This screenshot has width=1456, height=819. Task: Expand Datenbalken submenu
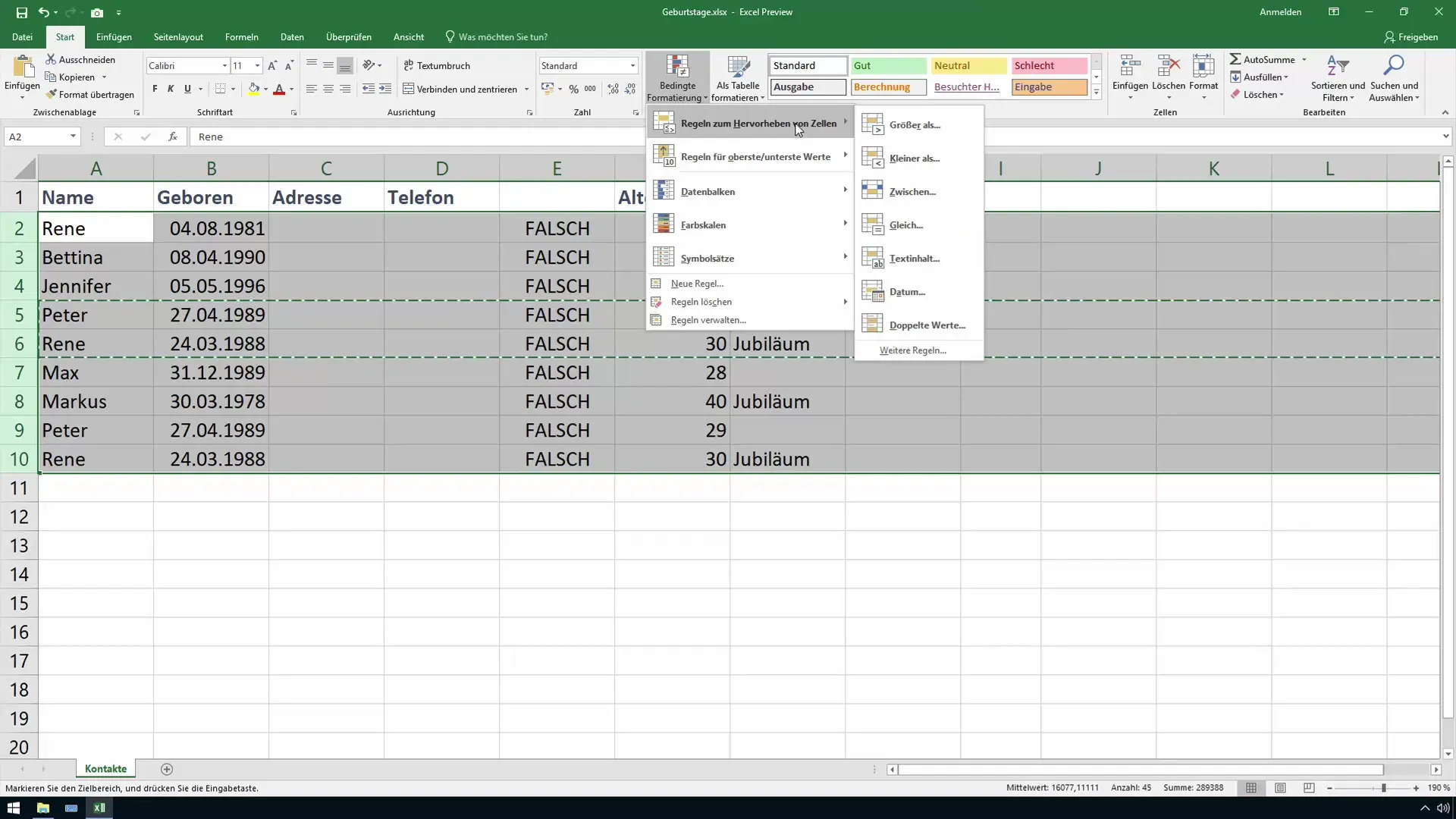[750, 191]
